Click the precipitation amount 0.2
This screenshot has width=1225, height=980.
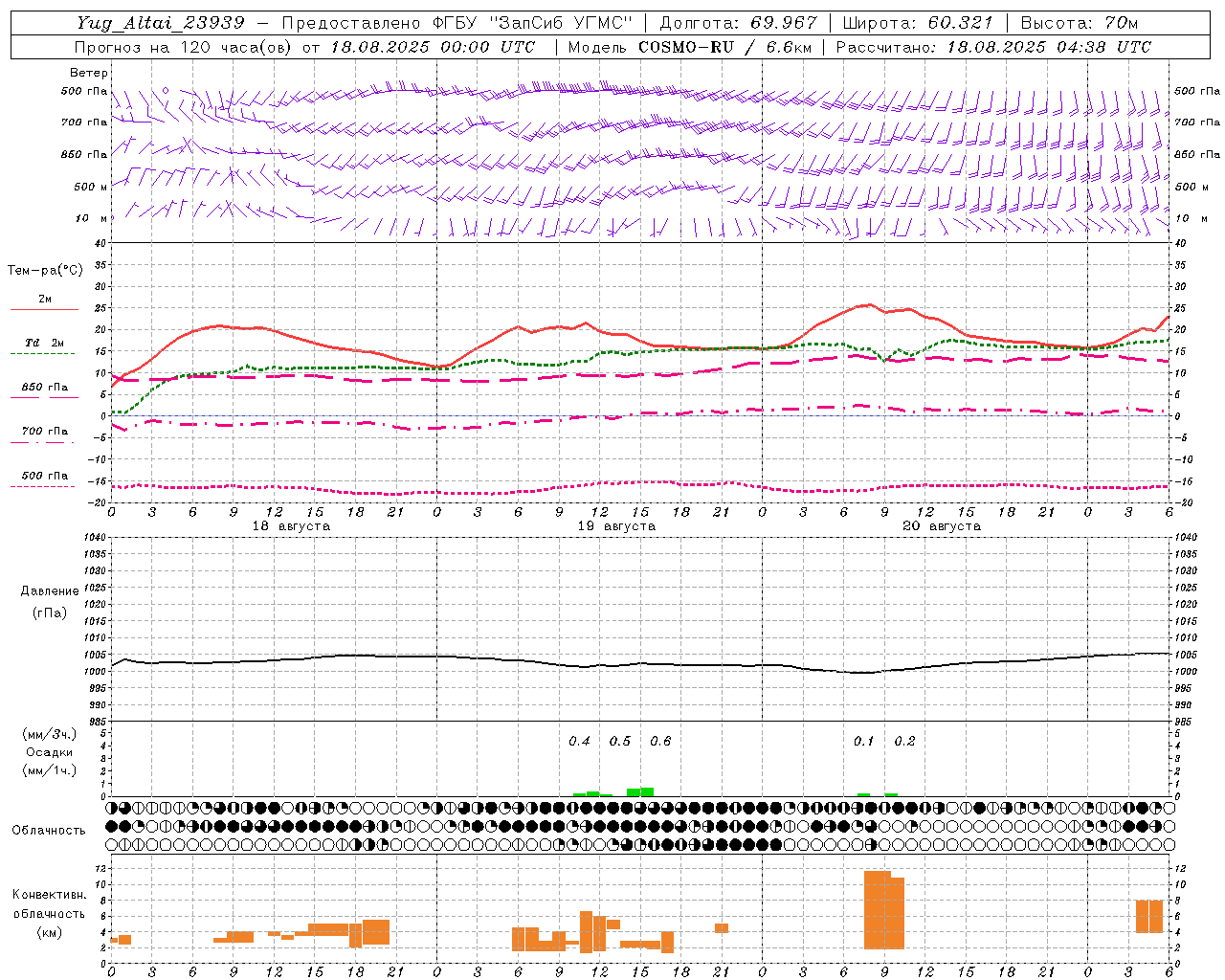pos(904,741)
